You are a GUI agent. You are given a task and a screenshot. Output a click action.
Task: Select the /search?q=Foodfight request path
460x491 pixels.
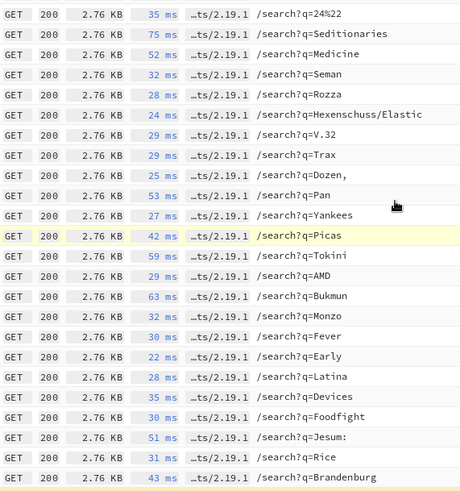[311, 417]
